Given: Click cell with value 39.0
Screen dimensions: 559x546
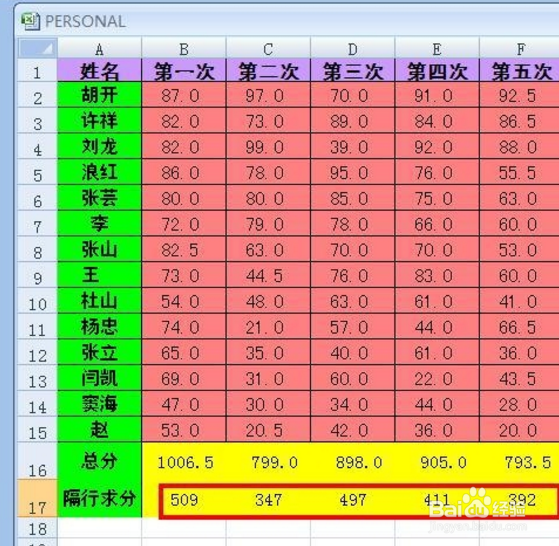Looking at the screenshot, I should pyautogui.click(x=353, y=146).
